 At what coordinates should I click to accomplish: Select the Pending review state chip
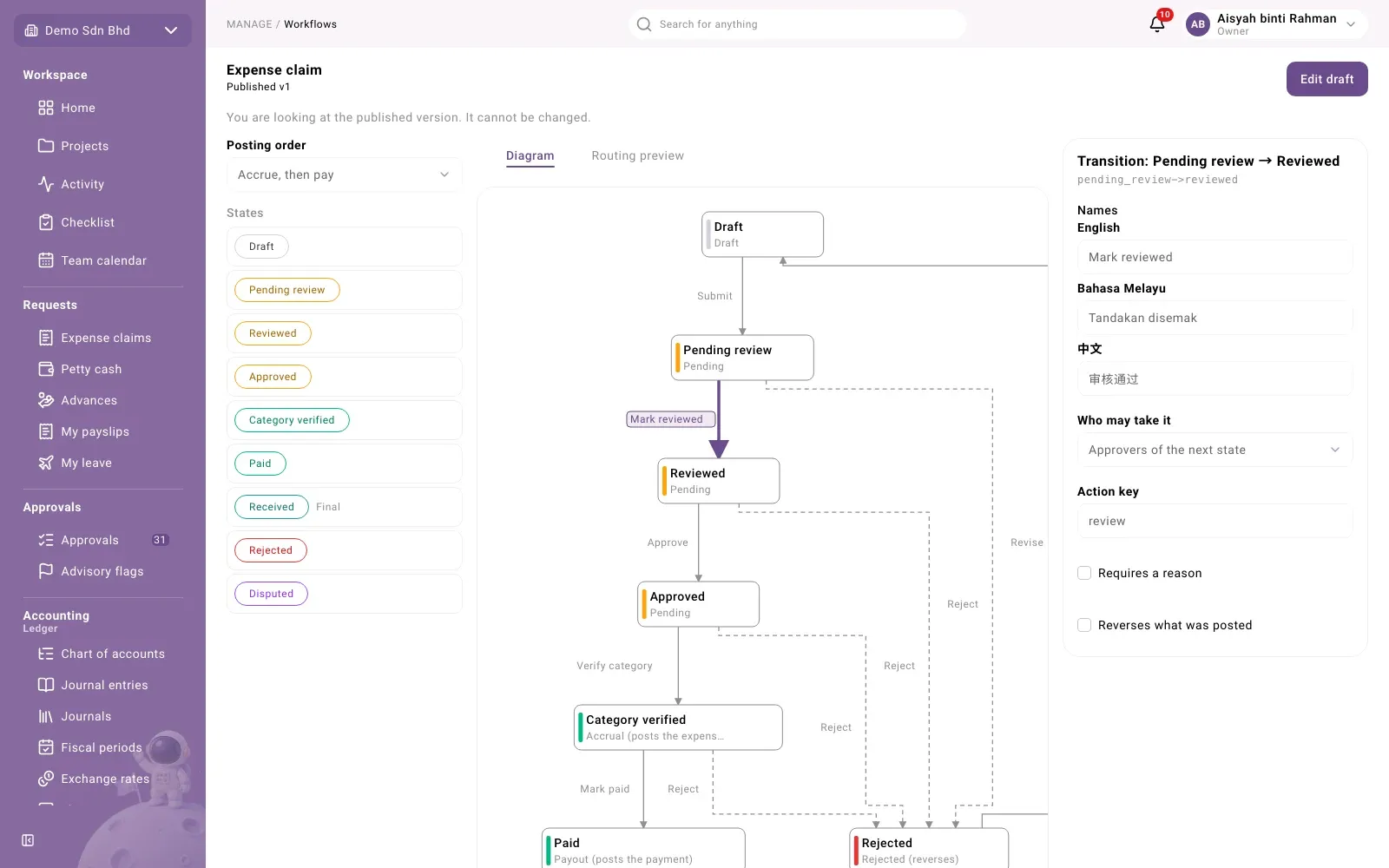(x=286, y=290)
